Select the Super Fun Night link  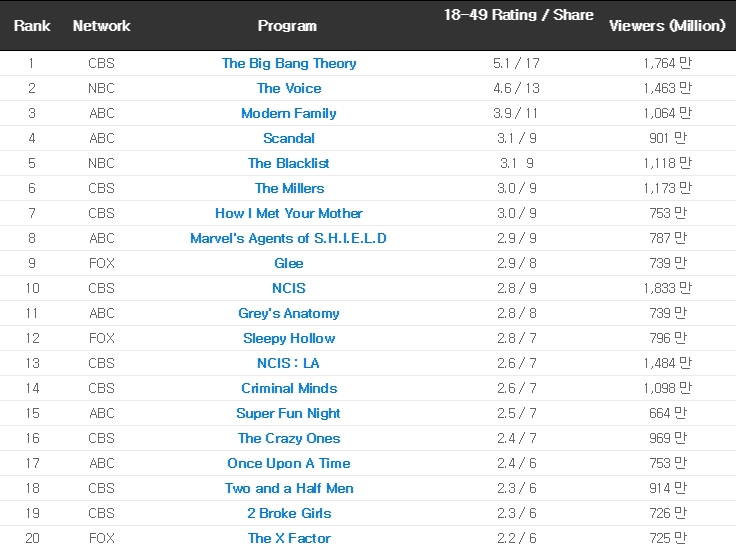289,413
